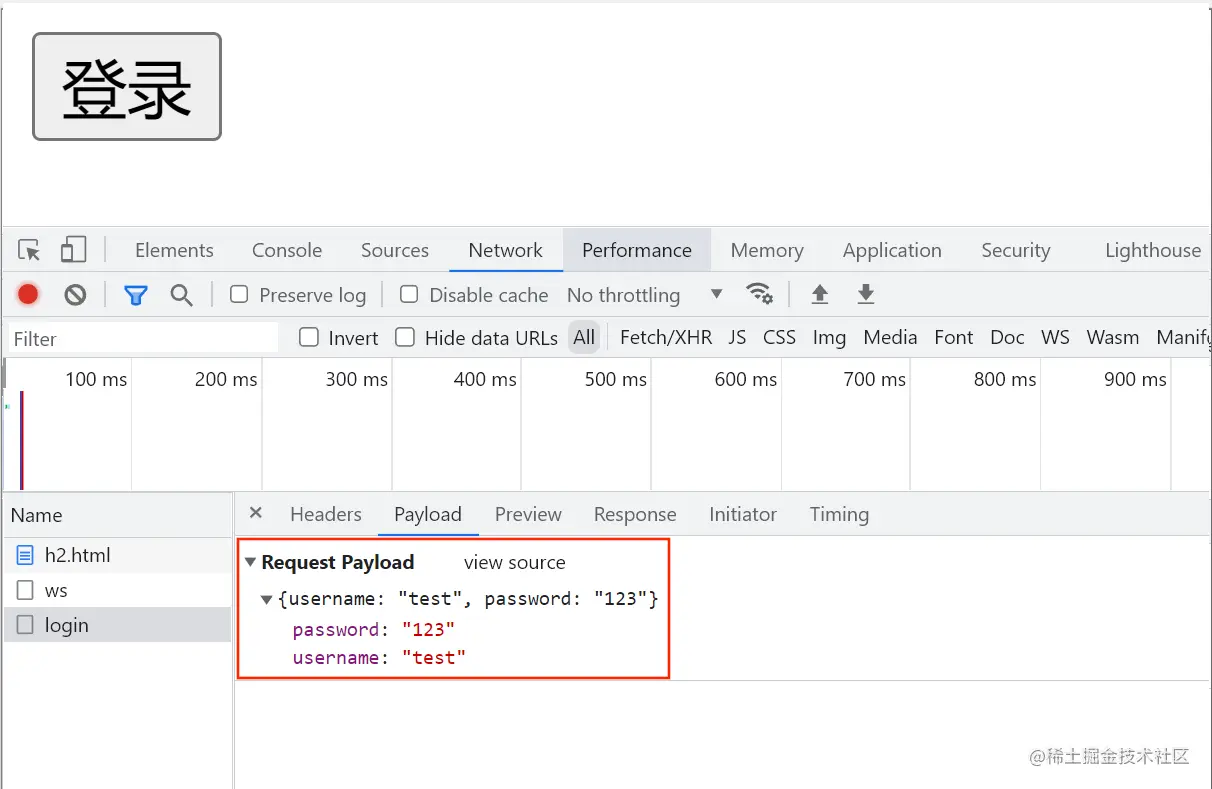Import HAR file upload arrow icon
Screen dimensions: 1212x789
tap(820, 294)
